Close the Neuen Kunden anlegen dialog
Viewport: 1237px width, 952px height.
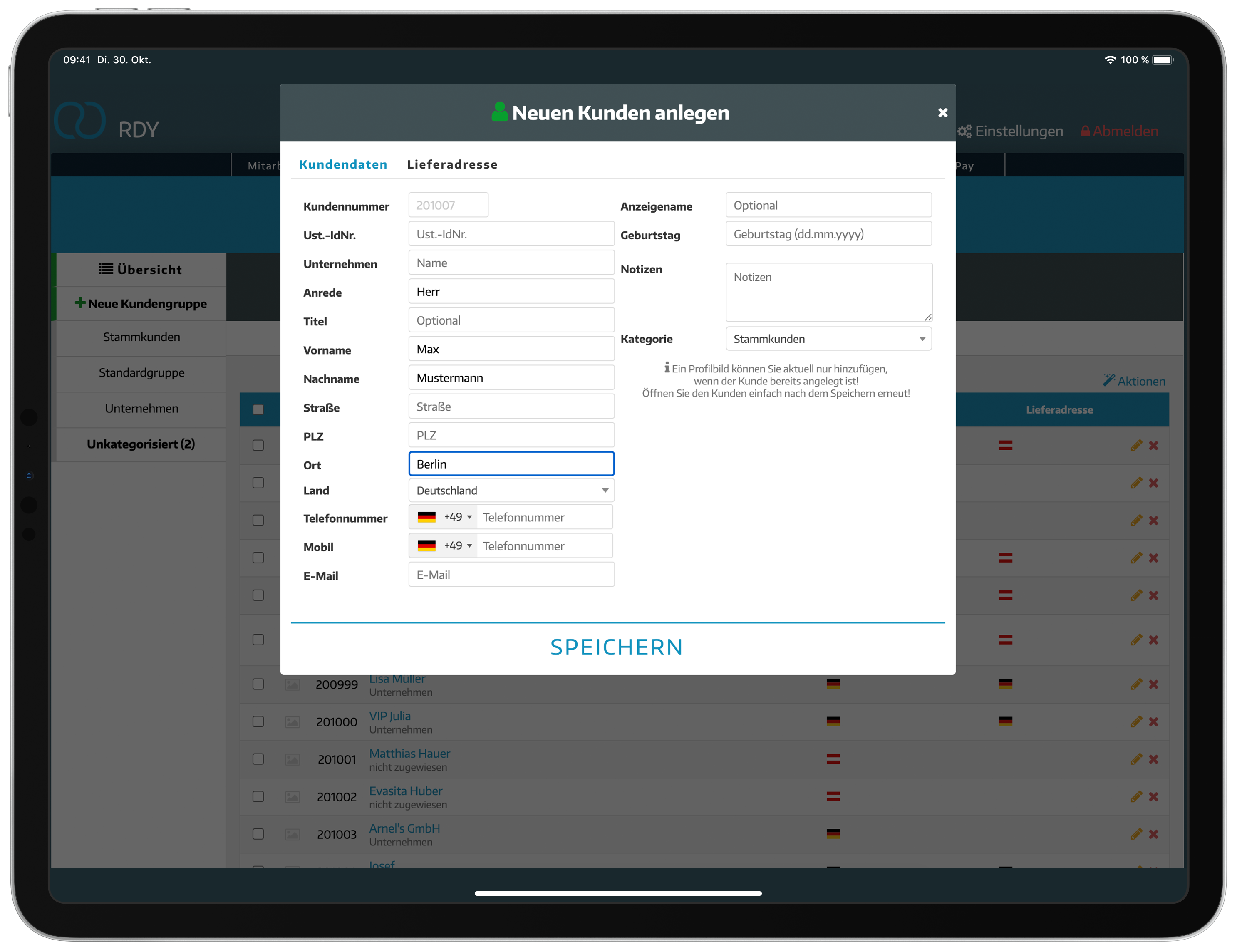click(x=942, y=113)
